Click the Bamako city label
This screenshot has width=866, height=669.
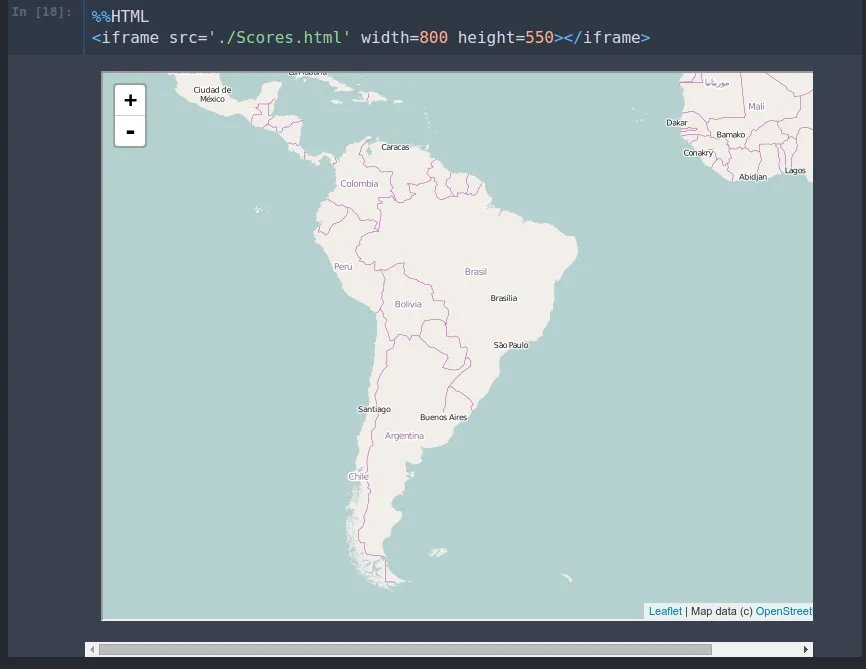[x=731, y=135]
